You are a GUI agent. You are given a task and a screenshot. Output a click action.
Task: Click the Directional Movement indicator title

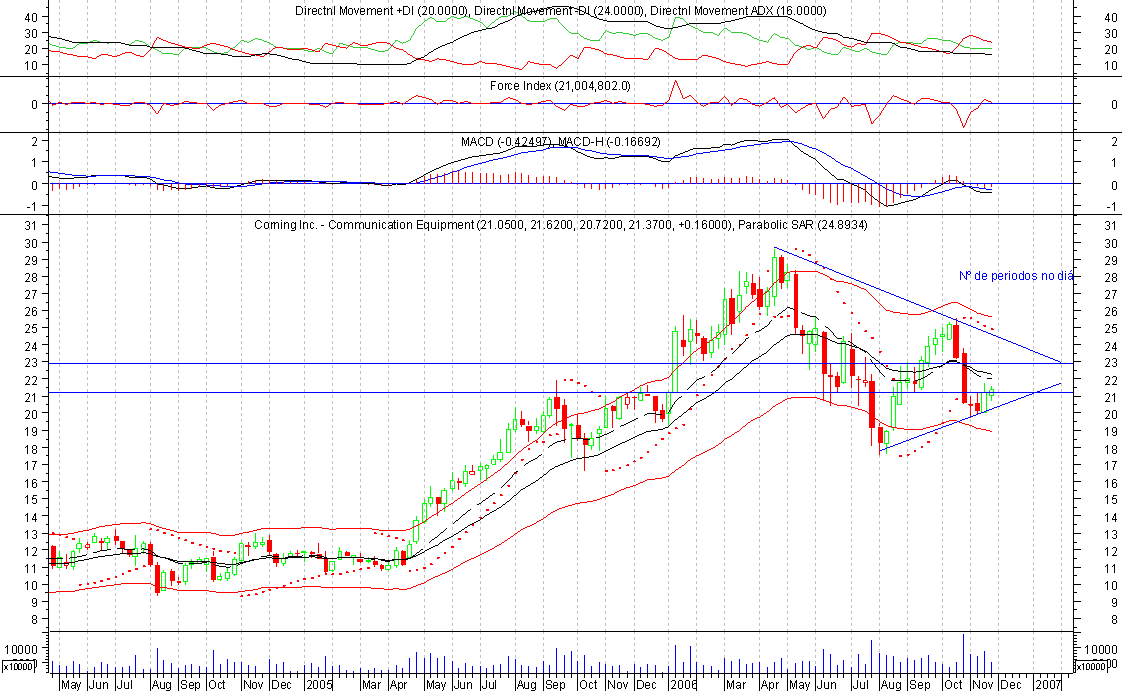[x=560, y=11]
